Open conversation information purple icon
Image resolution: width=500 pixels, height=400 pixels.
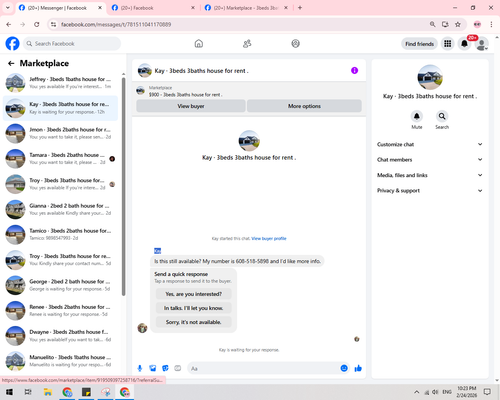pos(354,70)
